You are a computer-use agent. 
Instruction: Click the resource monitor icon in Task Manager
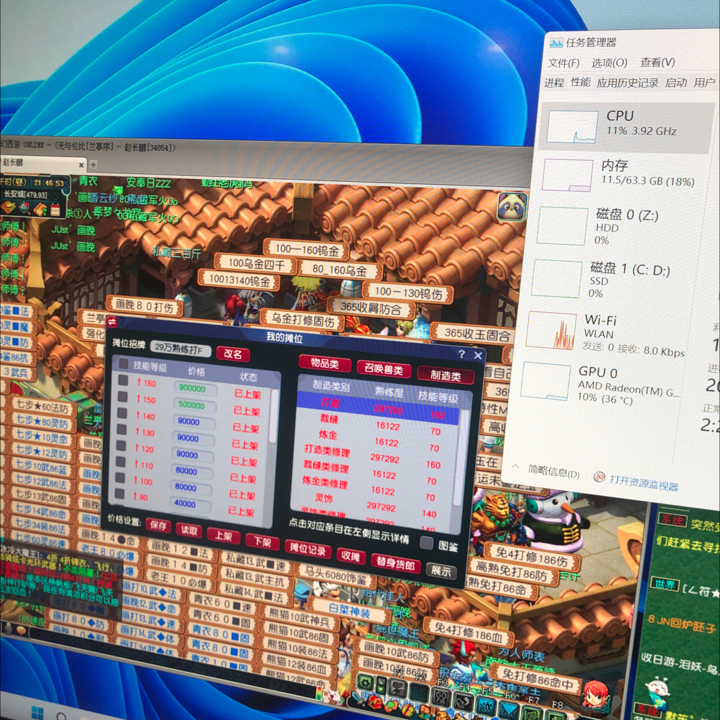pyautogui.click(x=598, y=477)
